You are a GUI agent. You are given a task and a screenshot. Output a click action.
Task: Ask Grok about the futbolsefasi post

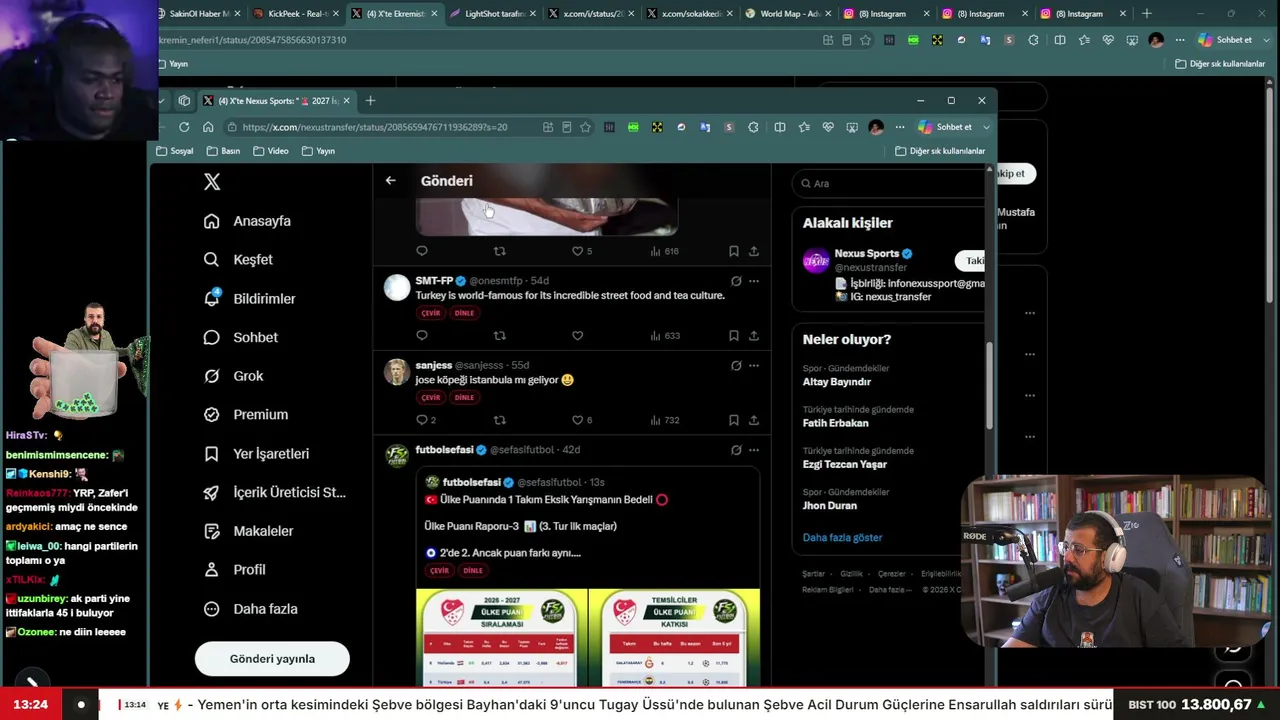click(x=736, y=450)
